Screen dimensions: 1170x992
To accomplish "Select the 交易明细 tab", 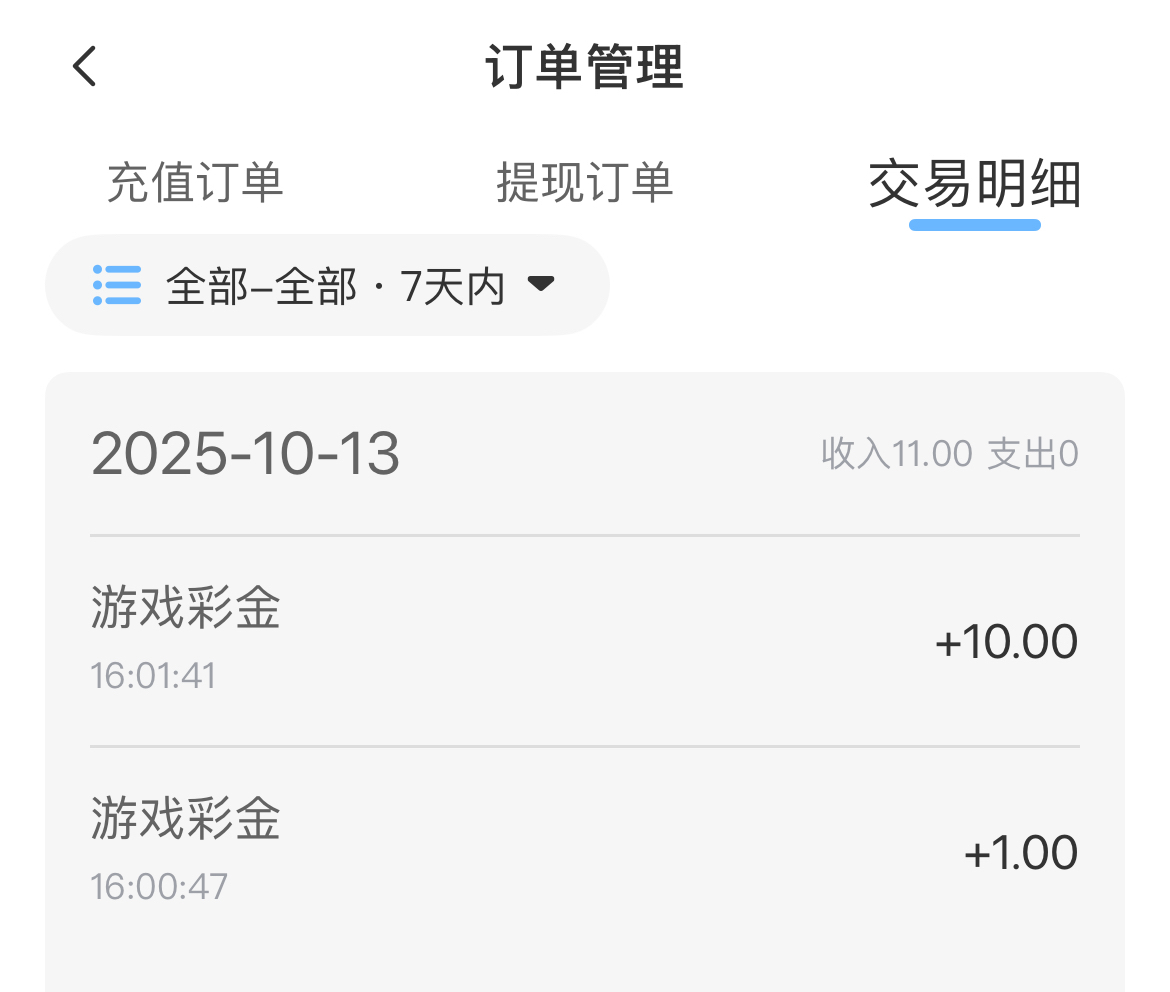I will tap(974, 185).
